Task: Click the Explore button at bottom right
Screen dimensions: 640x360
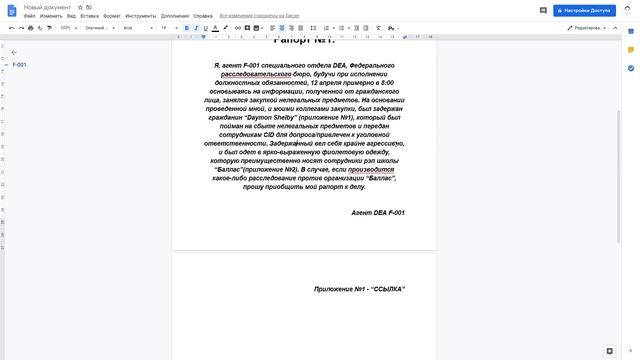Action: [609, 351]
